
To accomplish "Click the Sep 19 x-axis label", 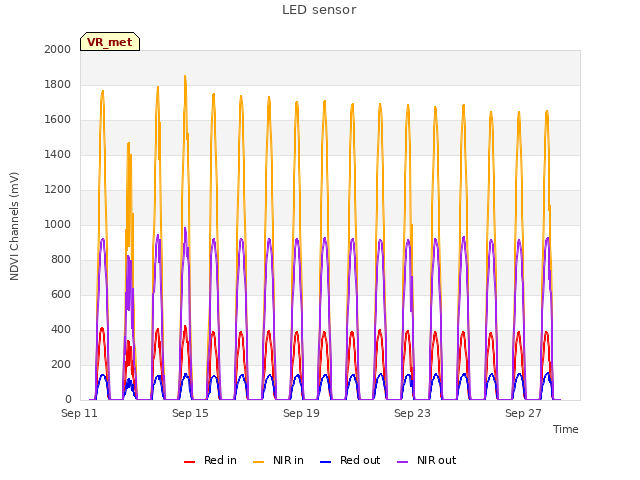I will pos(301,413).
